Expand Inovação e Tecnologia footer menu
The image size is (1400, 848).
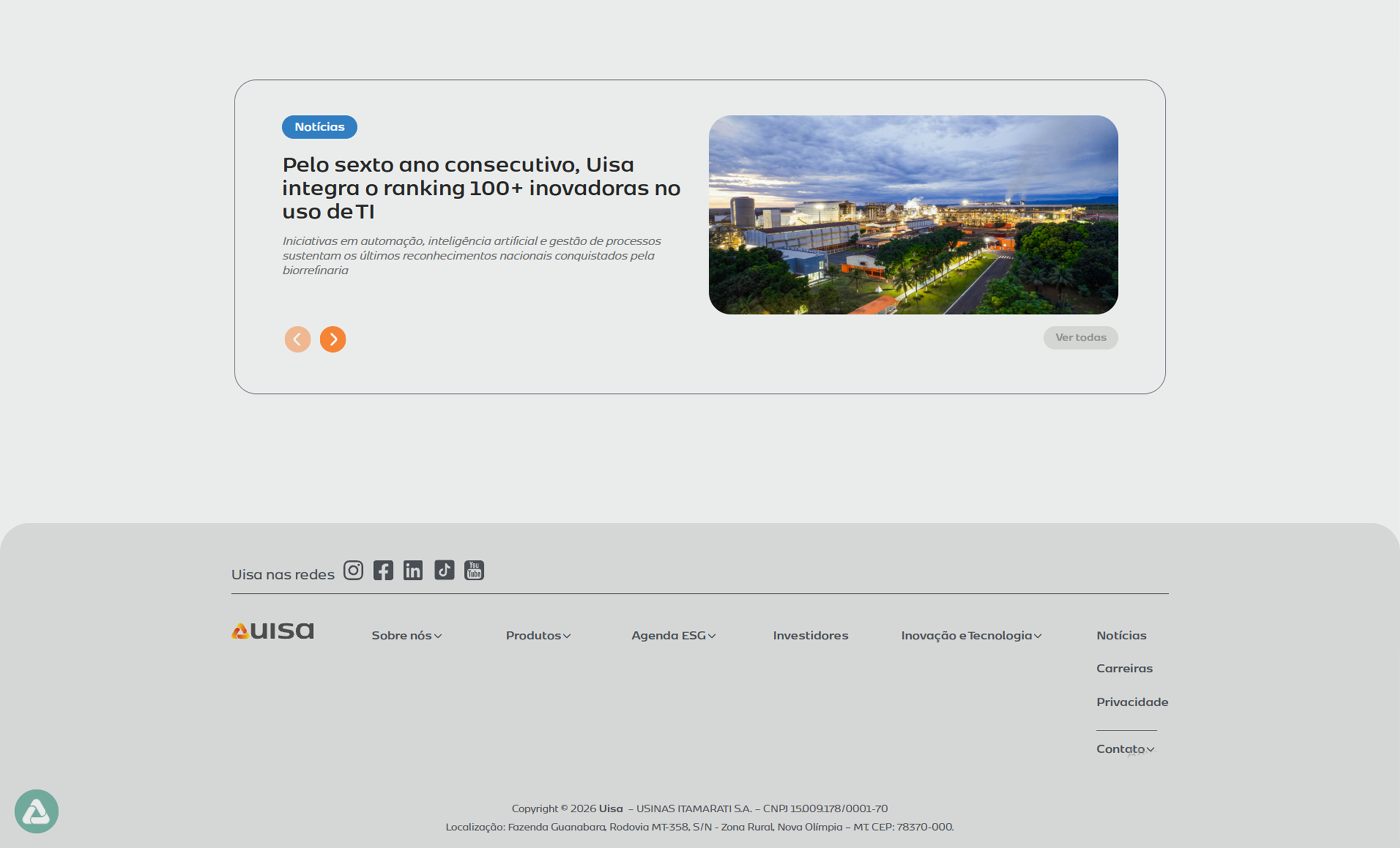(x=970, y=635)
